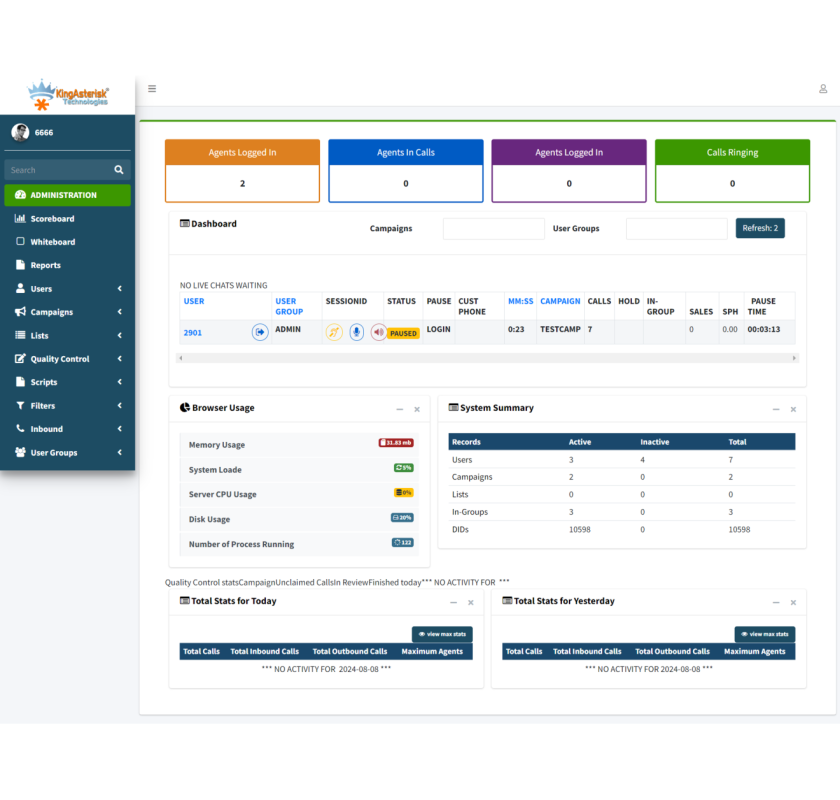Open agent 2901's details link
The image size is (840, 800).
(191, 331)
